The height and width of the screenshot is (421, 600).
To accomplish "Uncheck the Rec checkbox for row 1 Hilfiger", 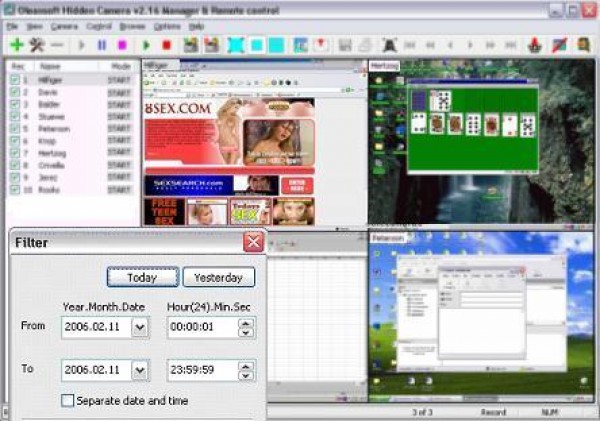I will pyautogui.click(x=15, y=80).
